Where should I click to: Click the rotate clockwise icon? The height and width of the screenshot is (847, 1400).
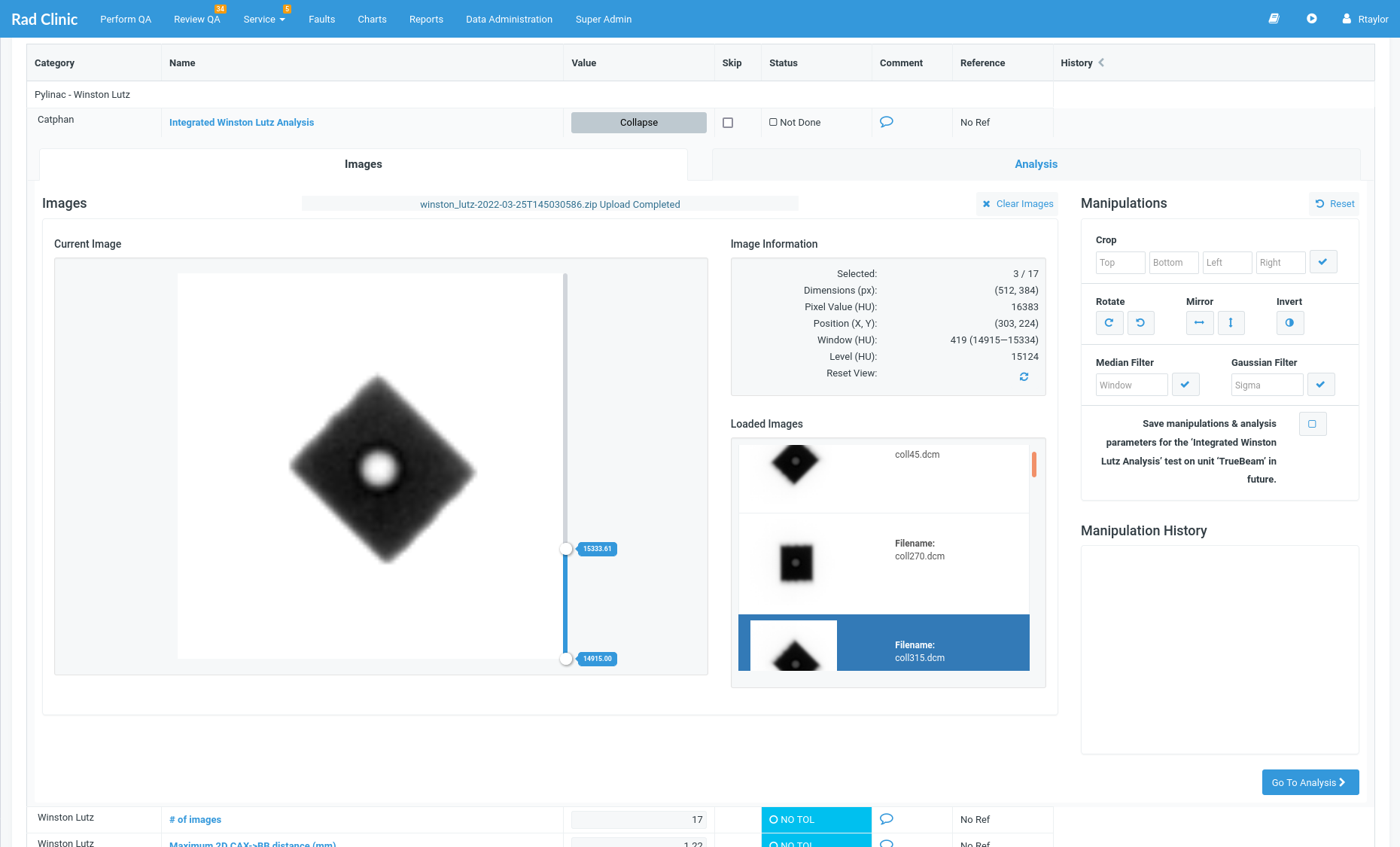(1109, 323)
